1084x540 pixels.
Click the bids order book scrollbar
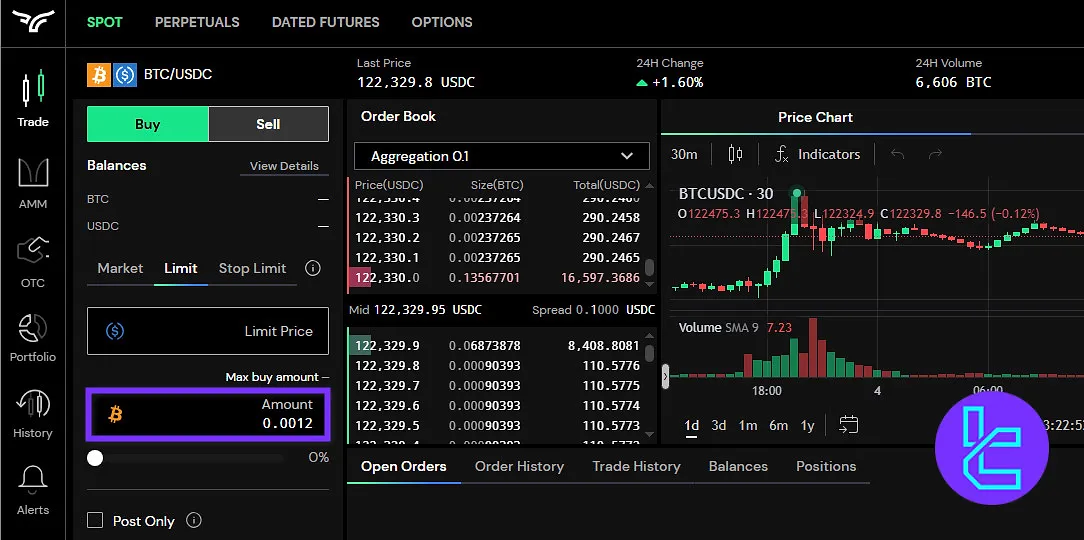pyautogui.click(x=649, y=353)
